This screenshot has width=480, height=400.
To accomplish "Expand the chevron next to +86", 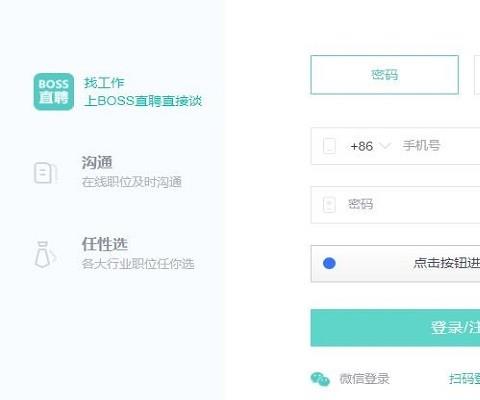I will point(385,146).
